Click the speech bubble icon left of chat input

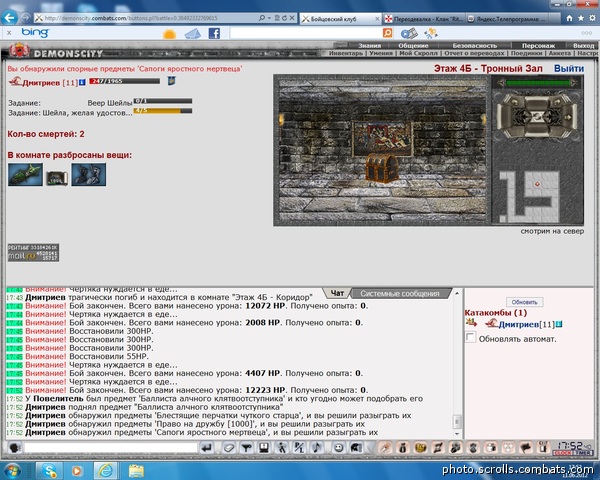[x=15, y=447]
